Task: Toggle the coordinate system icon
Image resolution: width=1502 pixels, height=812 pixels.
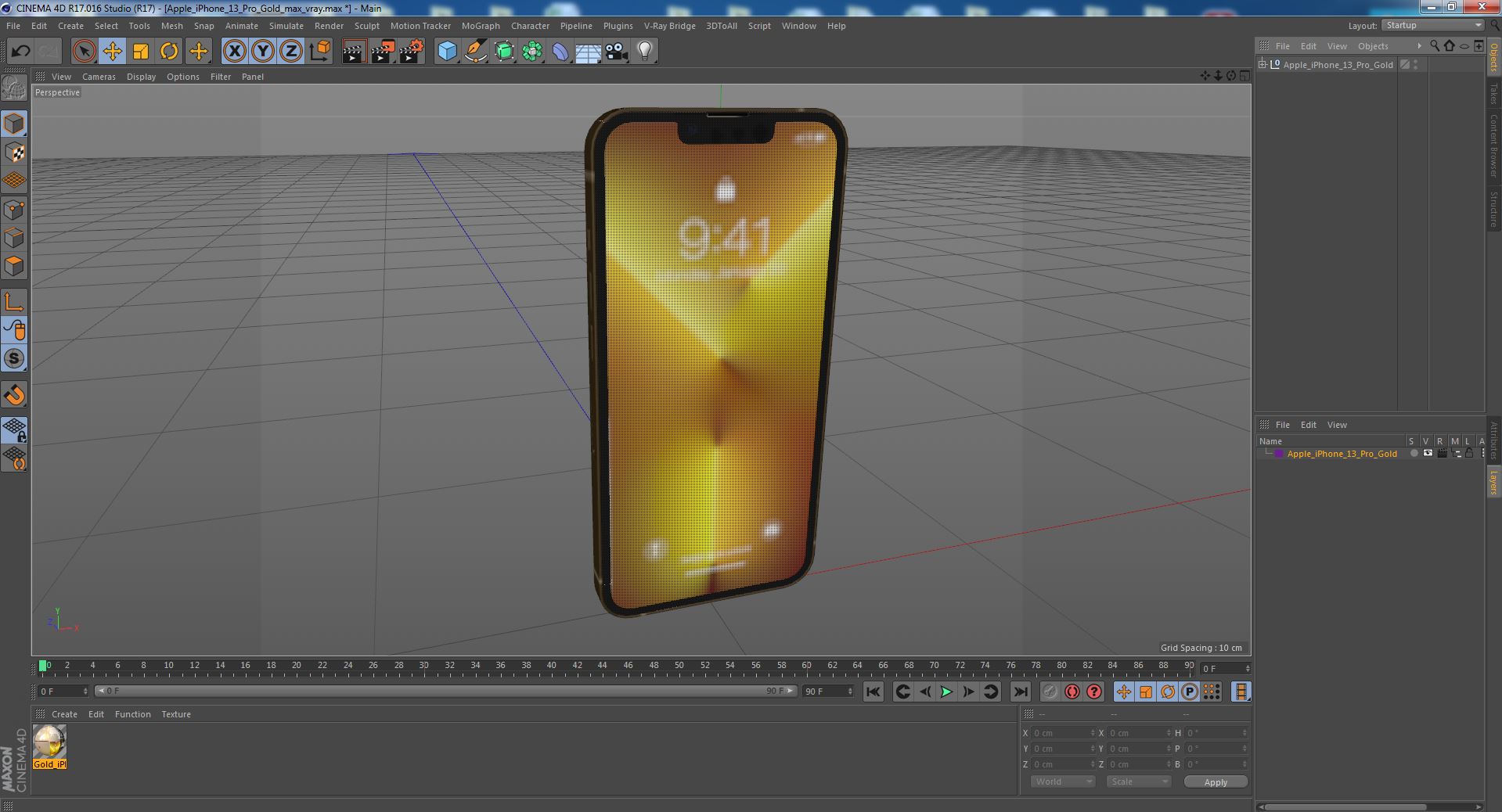Action: coord(320,52)
